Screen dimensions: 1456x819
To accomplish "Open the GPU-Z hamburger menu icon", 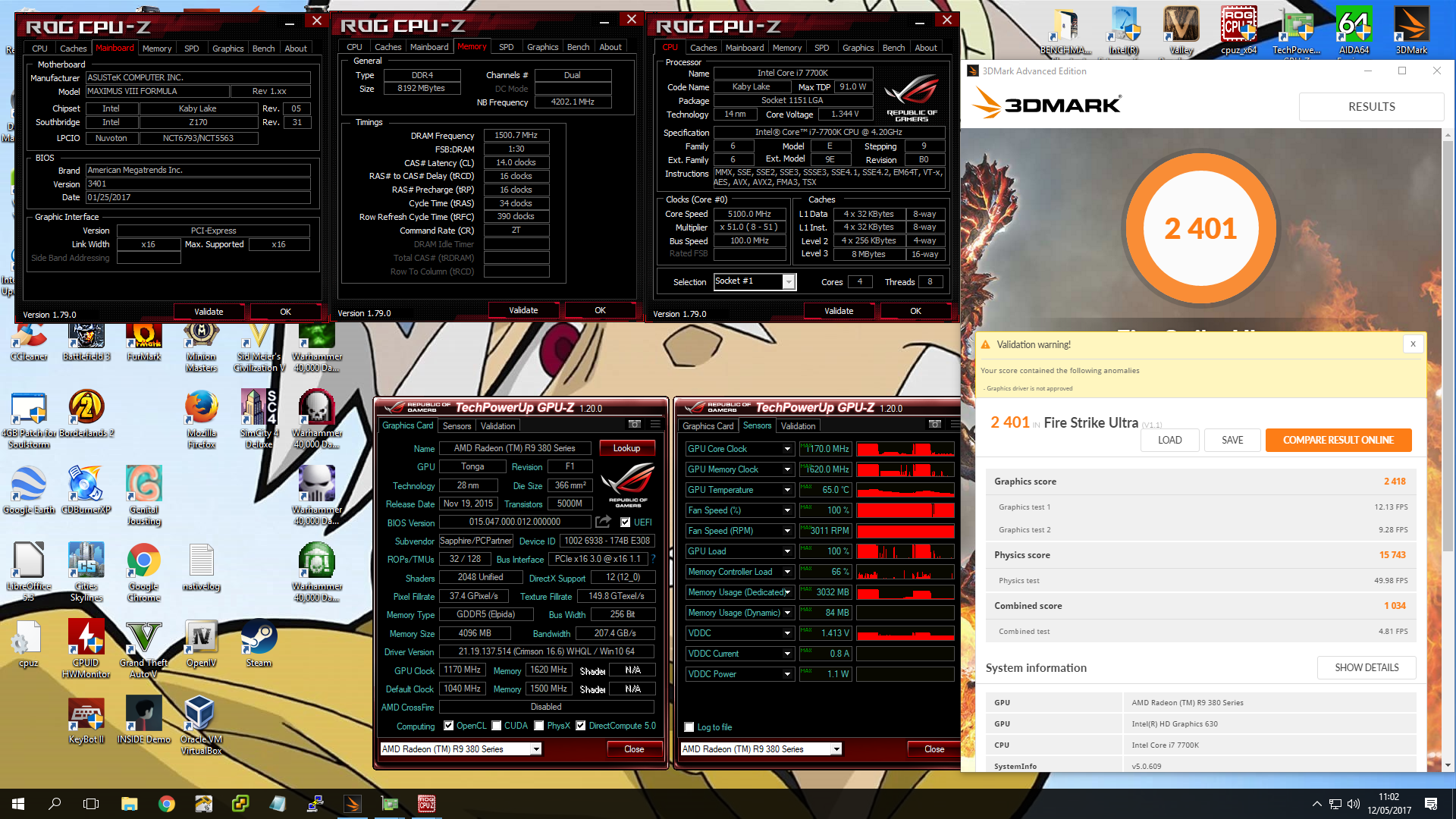I will [x=656, y=425].
